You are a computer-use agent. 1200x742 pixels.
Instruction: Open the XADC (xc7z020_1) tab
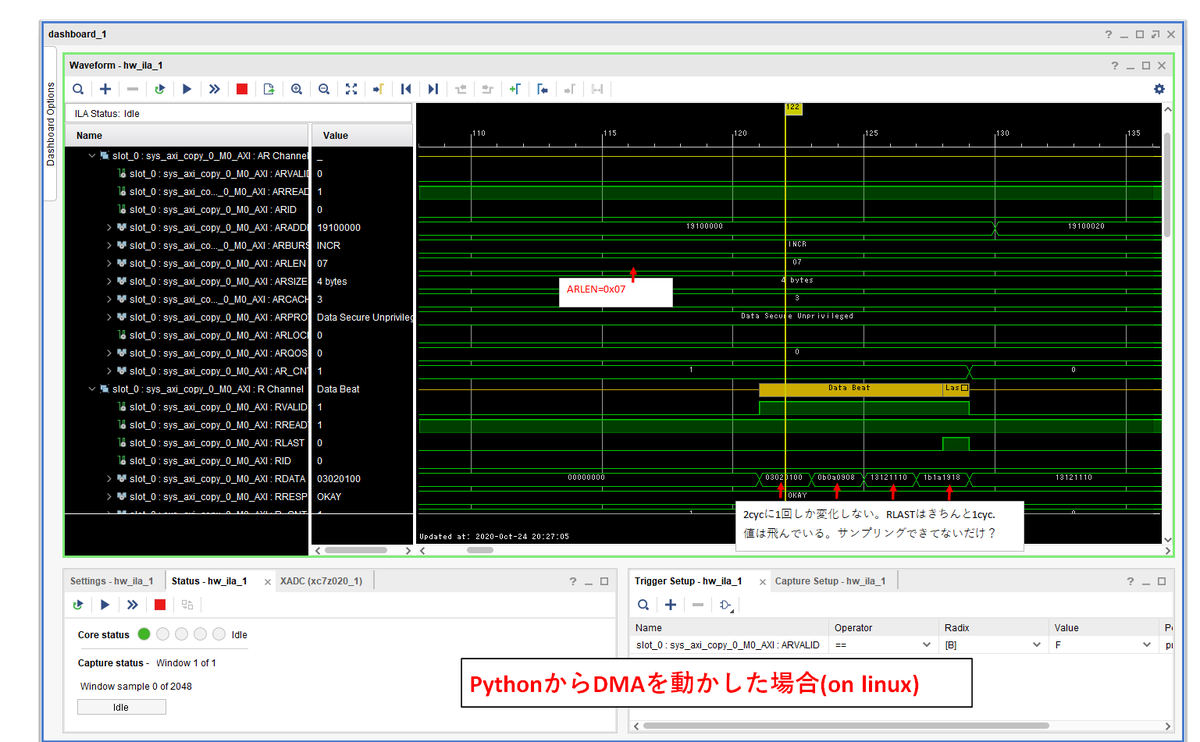click(321, 581)
